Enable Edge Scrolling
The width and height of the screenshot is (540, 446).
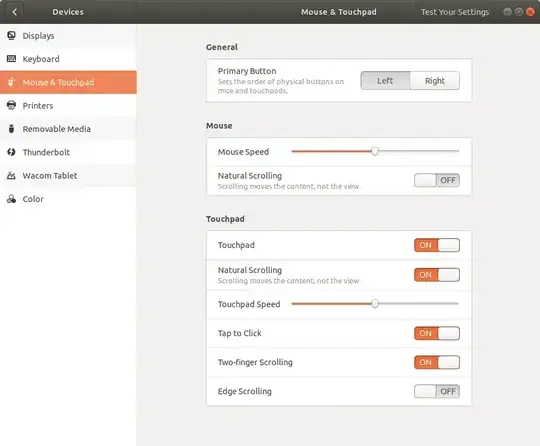(437, 391)
